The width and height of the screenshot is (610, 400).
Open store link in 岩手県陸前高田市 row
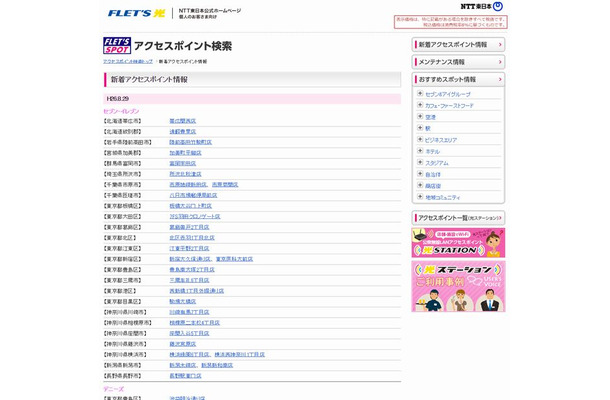(191, 142)
